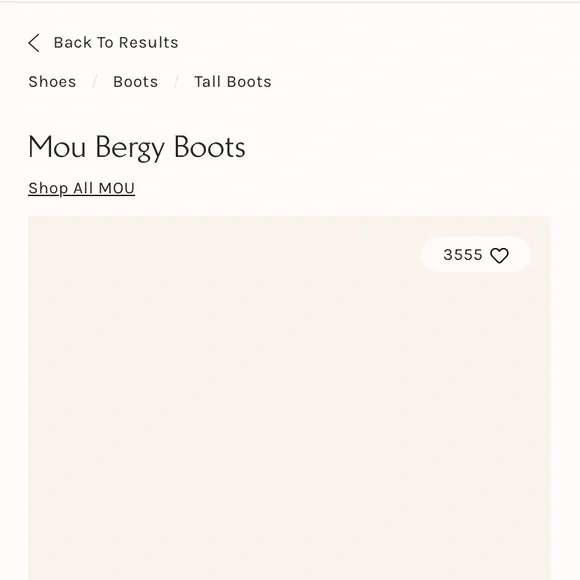Jump to Shoes category
The height and width of the screenshot is (580, 580).
click(x=52, y=82)
